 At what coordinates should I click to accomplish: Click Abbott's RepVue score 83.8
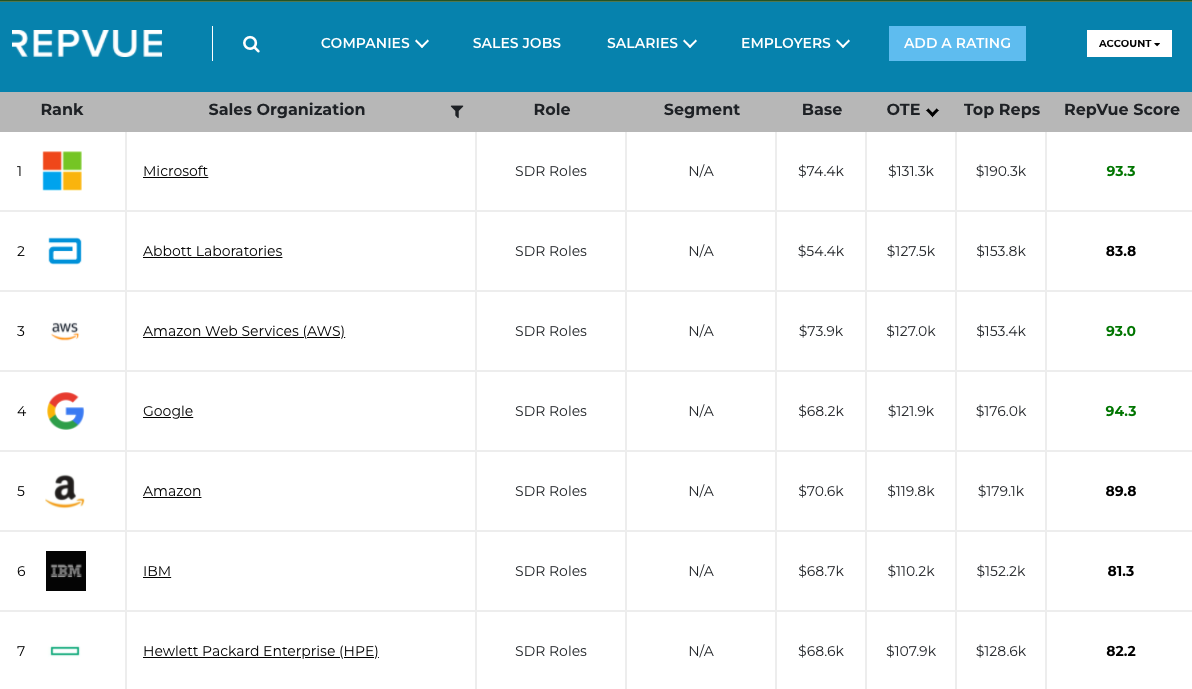1121,251
